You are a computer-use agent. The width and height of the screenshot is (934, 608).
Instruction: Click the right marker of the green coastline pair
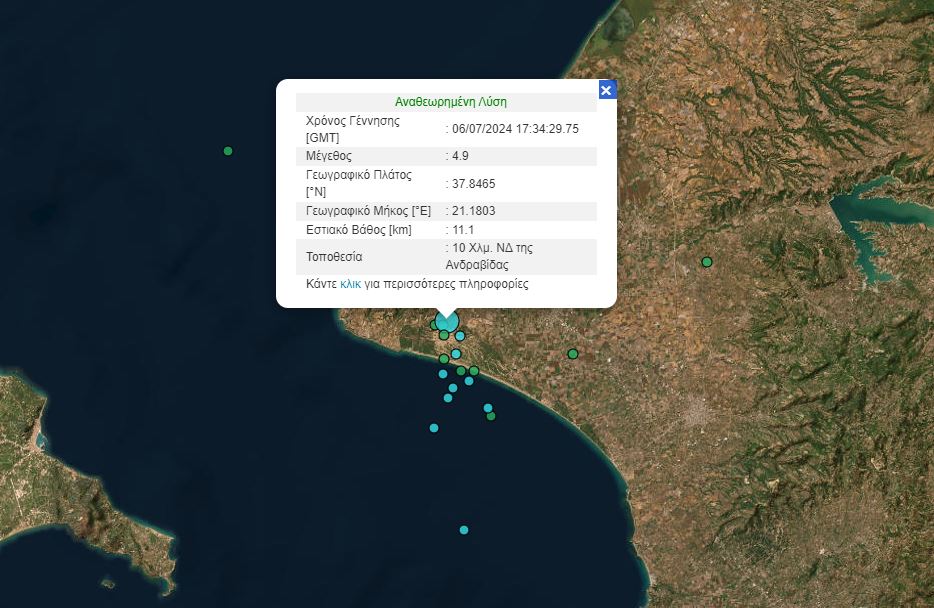click(x=474, y=371)
